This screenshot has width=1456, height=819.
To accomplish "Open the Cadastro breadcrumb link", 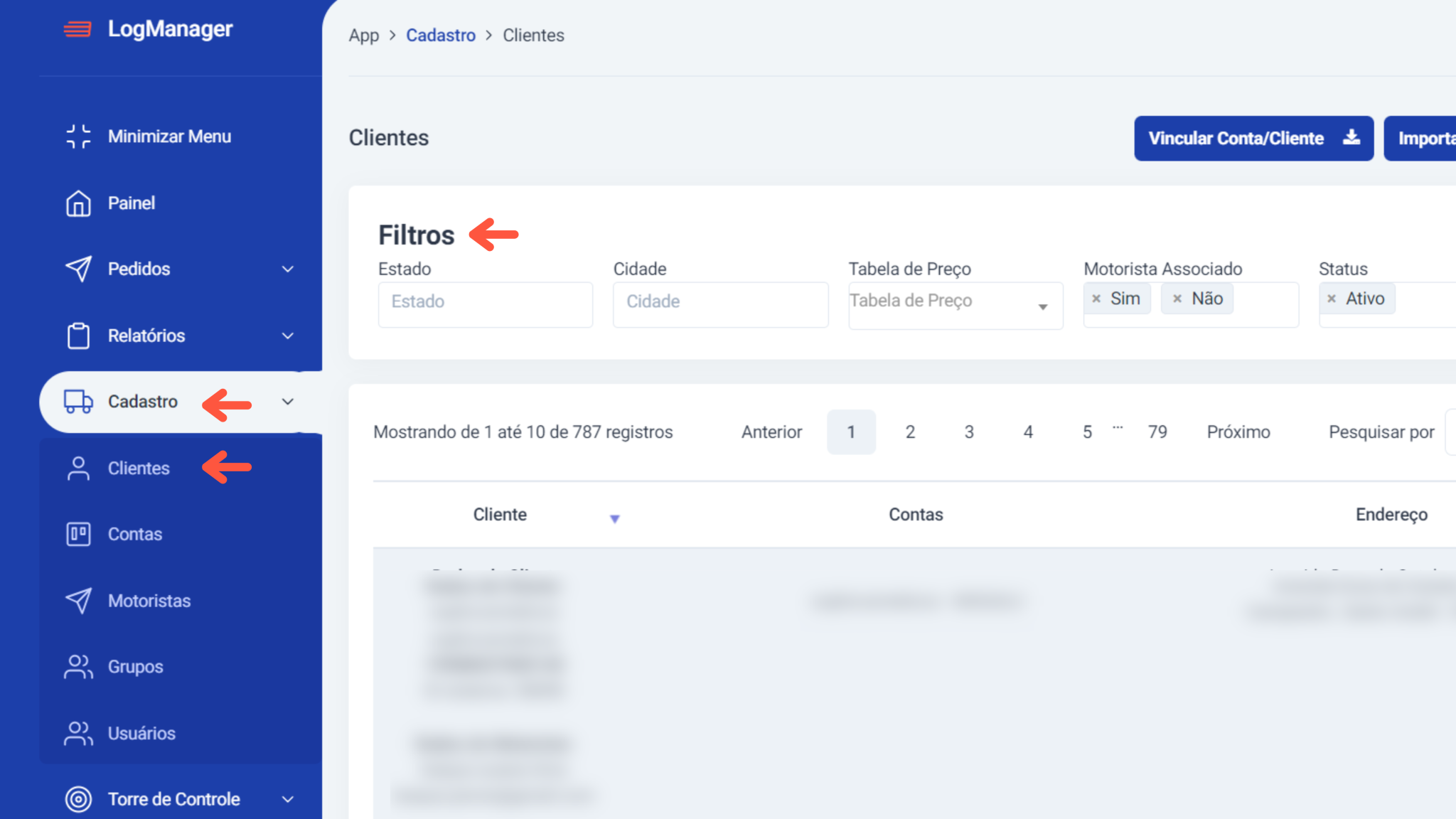I will 441,35.
